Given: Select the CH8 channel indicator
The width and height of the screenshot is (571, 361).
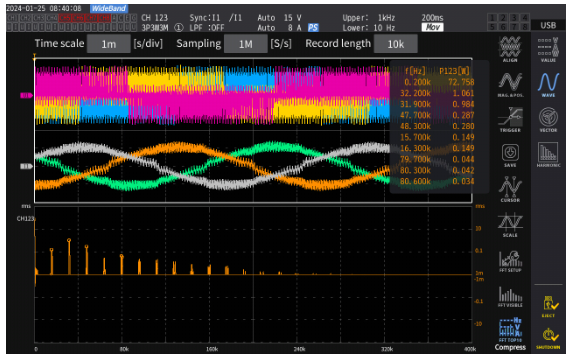Looking at the screenshot, I should click(104, 17).
